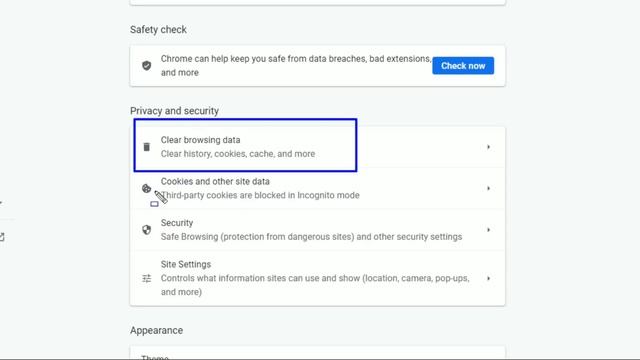Click 'Clear history, cookies, cache, and more' text
The width and height of the screenshot is (640, 360).
click(238, 154)
